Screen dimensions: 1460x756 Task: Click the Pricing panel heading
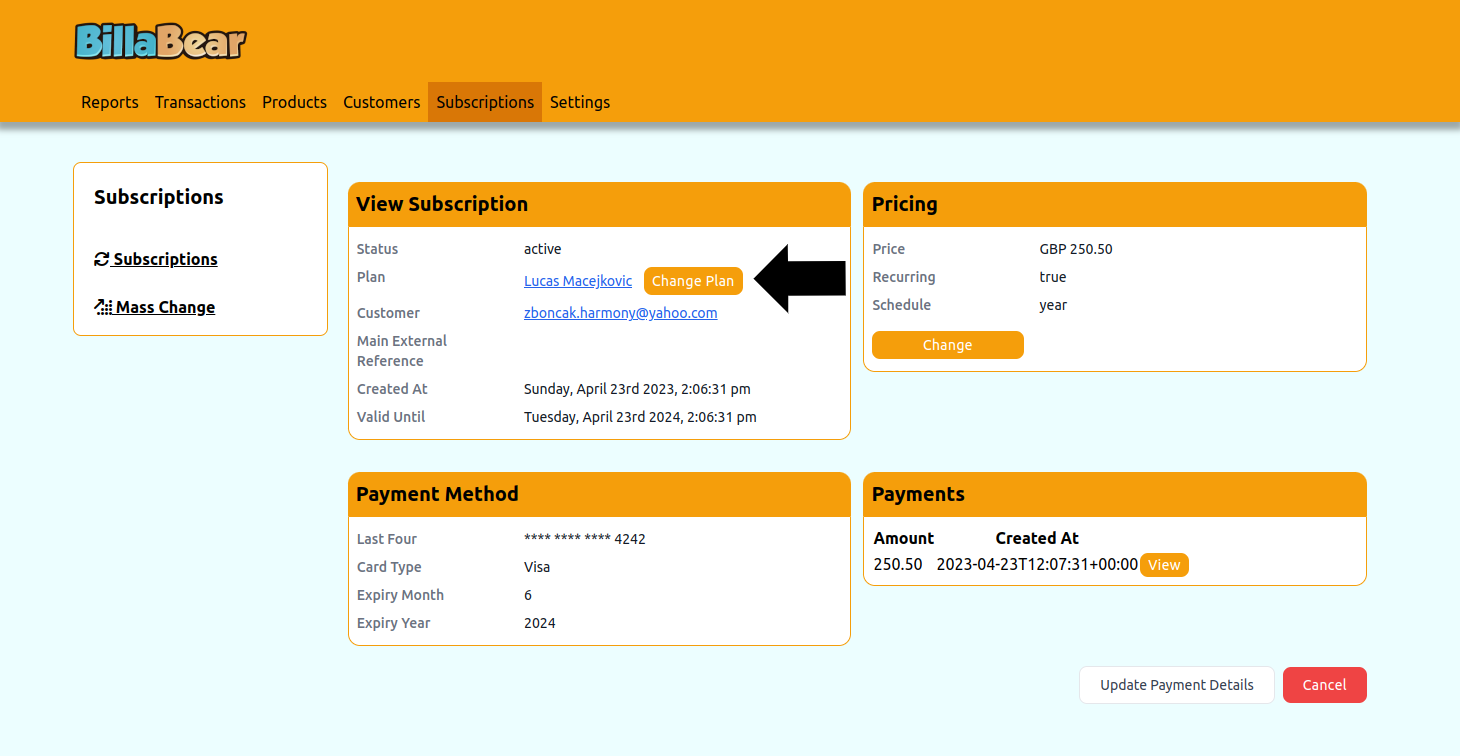(905, 204)
